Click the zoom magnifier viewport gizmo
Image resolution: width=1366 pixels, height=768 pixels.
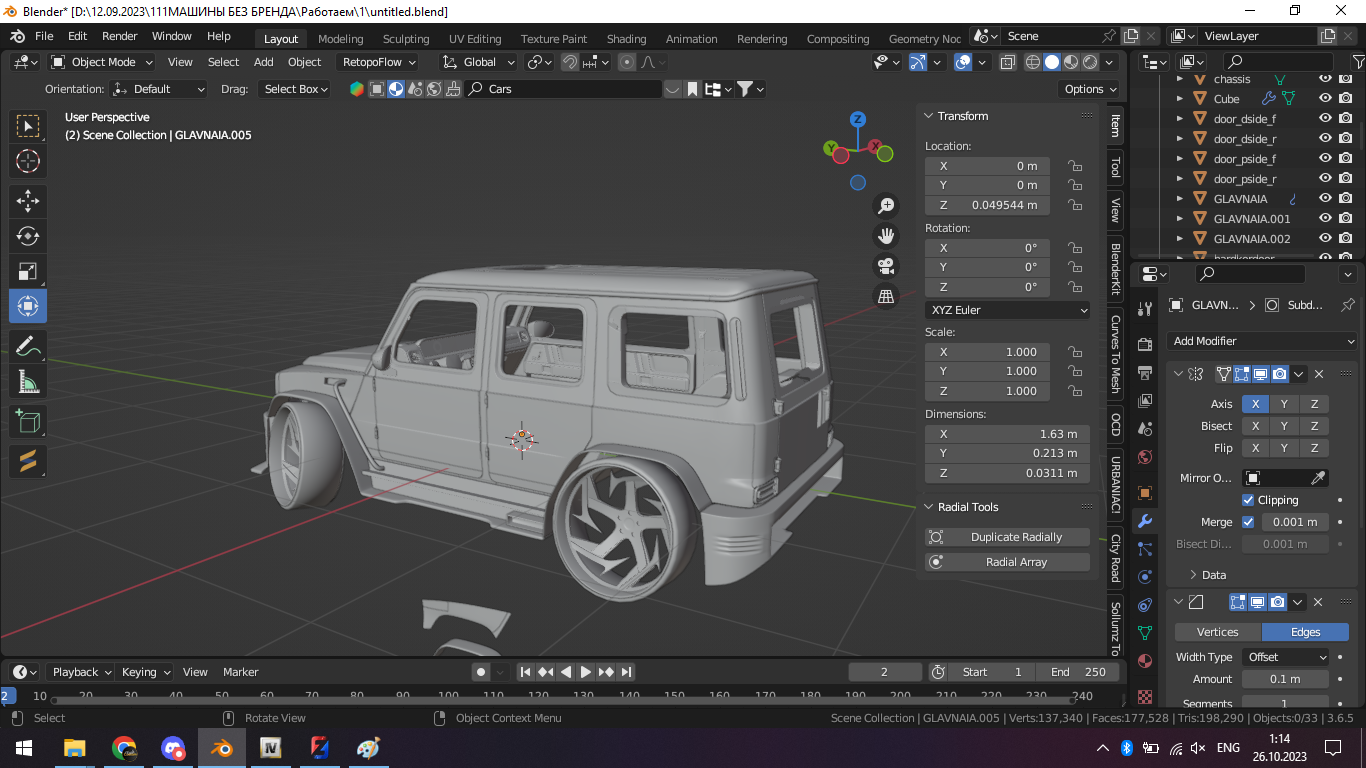click(x=886, y=206)
